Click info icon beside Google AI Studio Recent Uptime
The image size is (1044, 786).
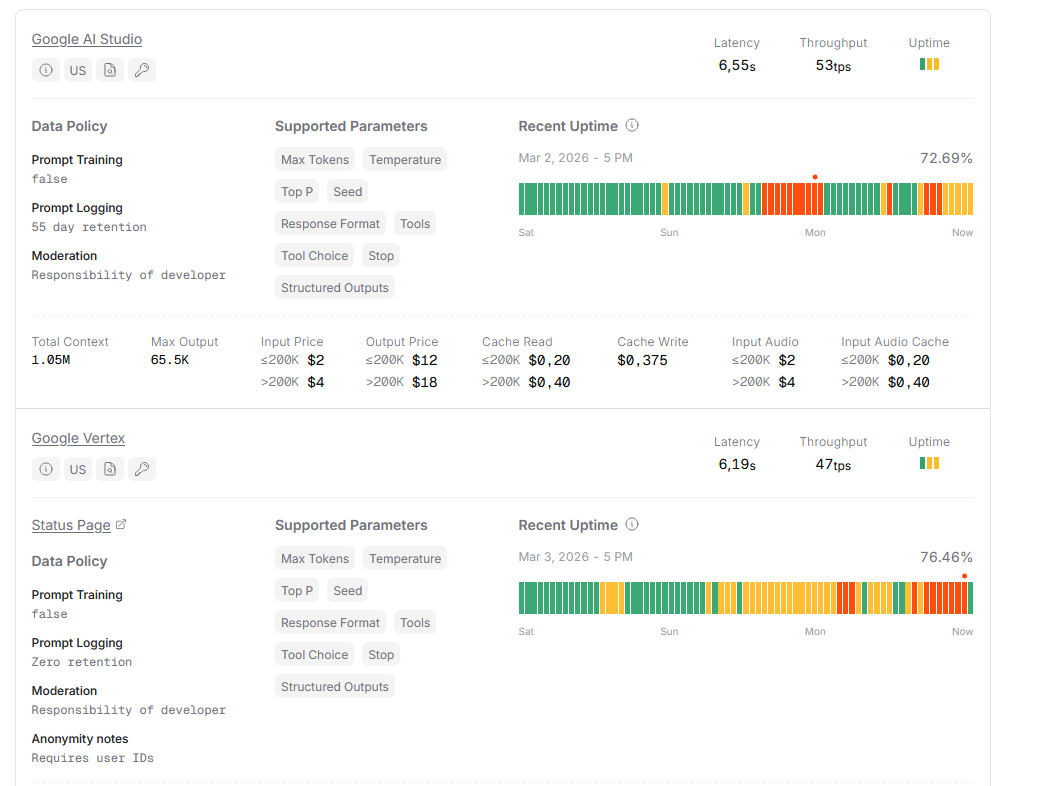coord(632,126)
